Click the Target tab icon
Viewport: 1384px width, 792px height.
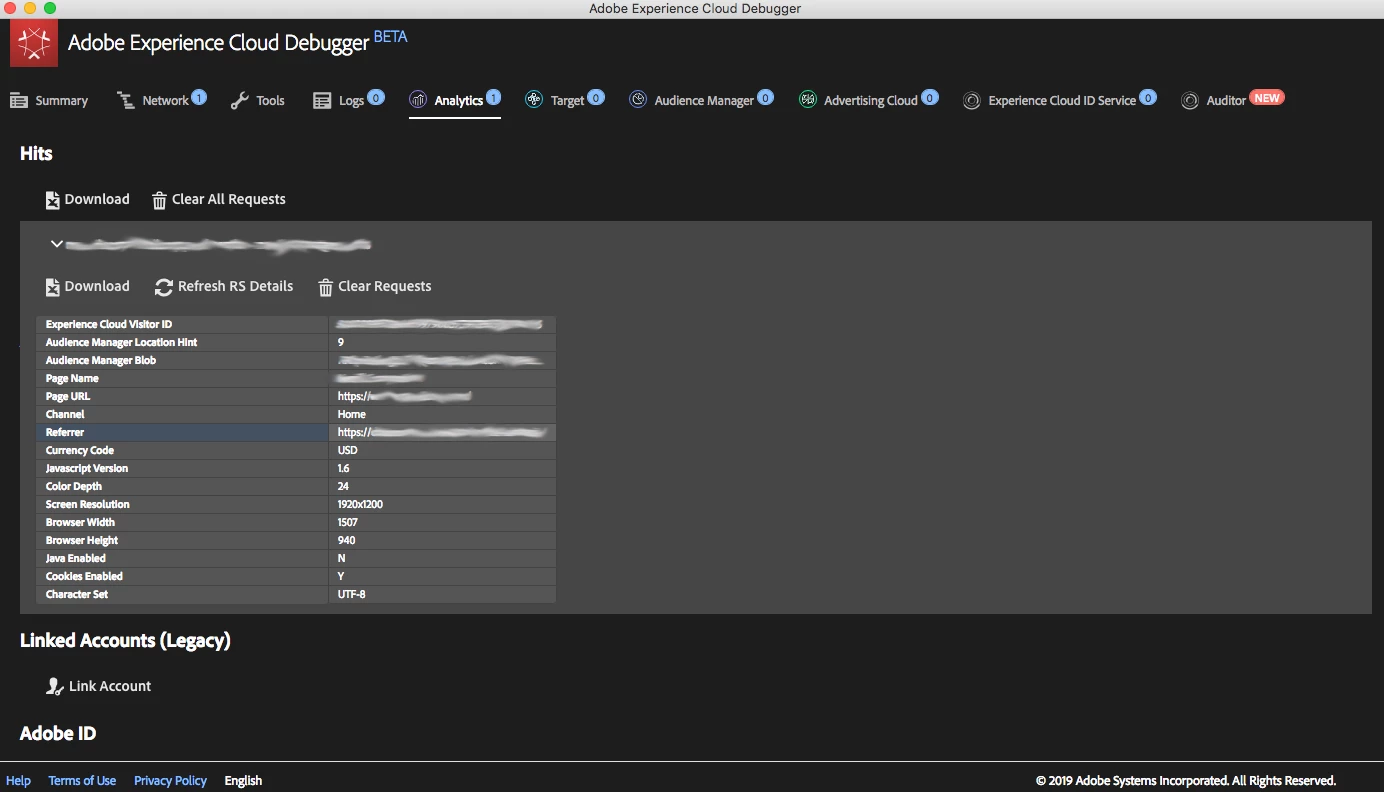[x=534, y=100]
